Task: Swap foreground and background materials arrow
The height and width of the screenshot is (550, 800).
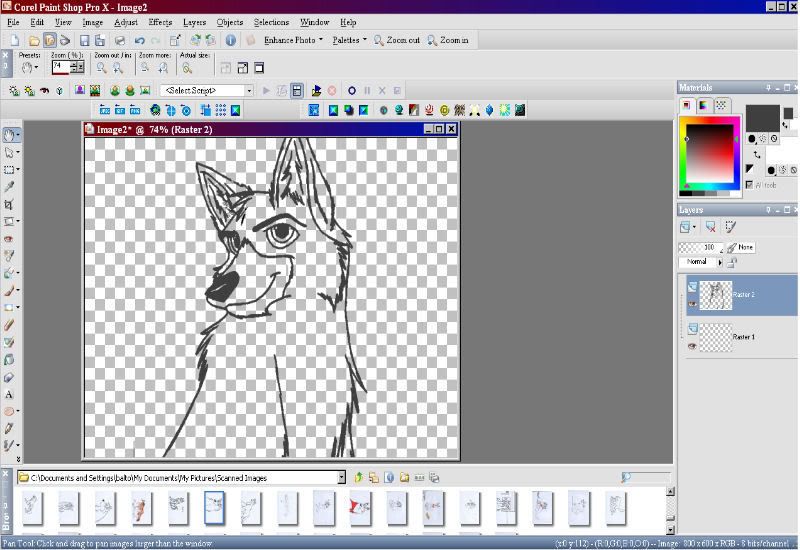Action: (757, 154)
